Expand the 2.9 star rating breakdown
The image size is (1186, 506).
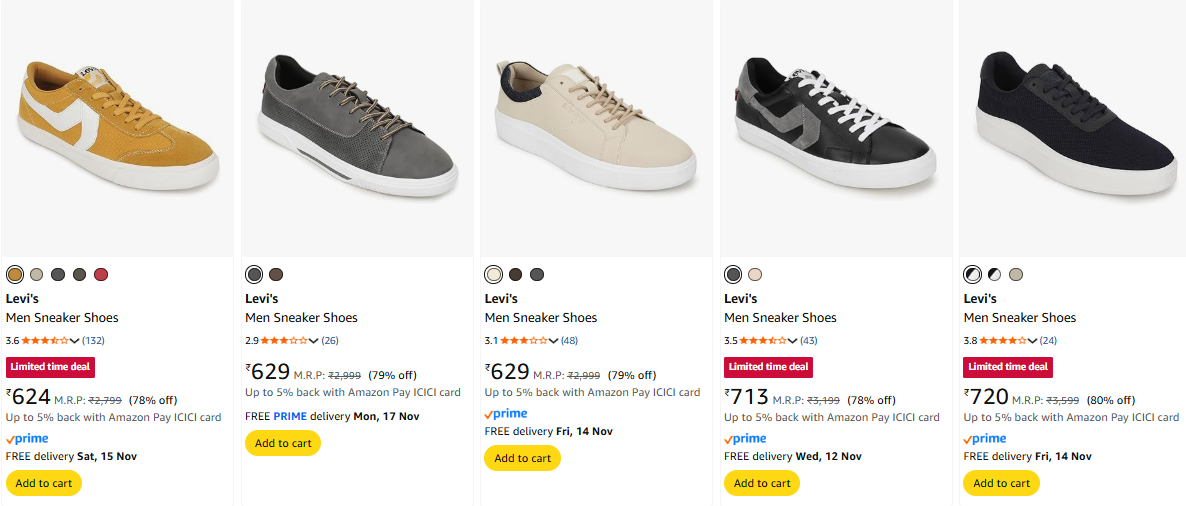pos(314,341)
